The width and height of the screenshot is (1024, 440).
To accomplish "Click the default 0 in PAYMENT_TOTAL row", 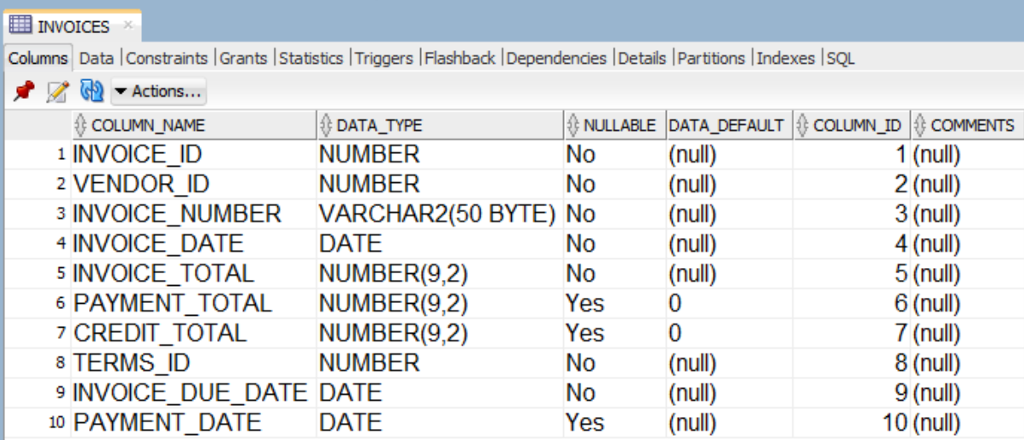I will tap(729, 304).
